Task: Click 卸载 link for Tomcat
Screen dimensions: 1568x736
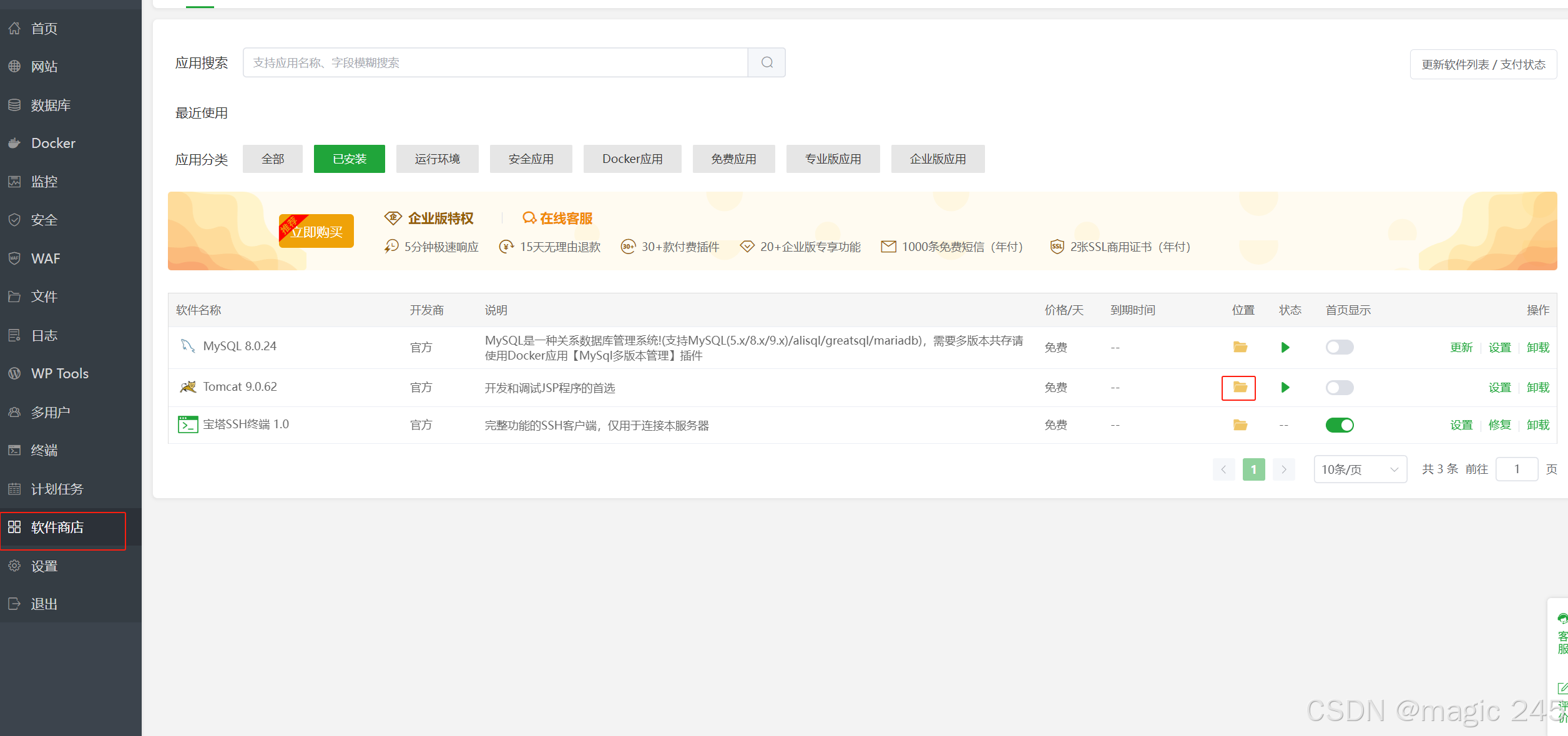Action: coord(1537,388)
